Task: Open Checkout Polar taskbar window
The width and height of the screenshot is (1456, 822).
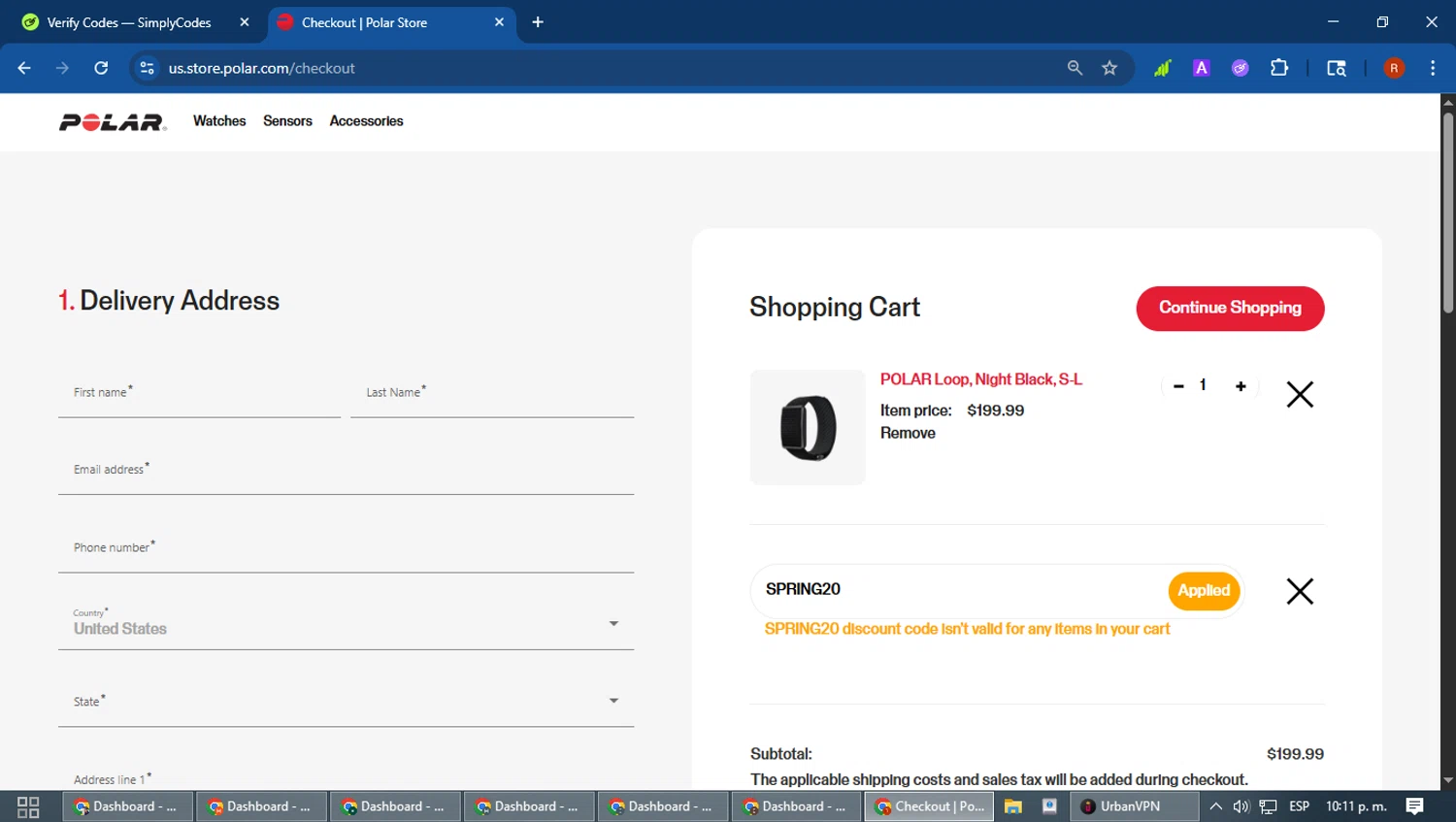Action: (x=929, y=806)
